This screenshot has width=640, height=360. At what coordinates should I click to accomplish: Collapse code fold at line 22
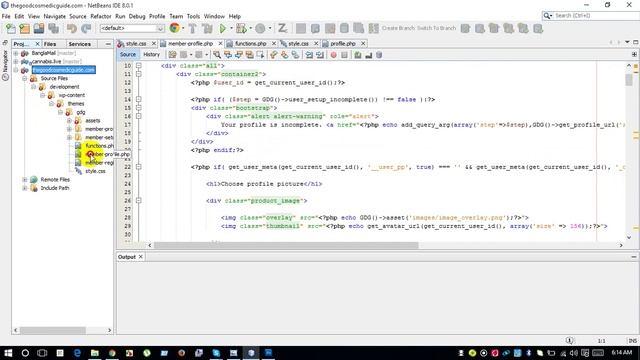(x=139, y=167)
